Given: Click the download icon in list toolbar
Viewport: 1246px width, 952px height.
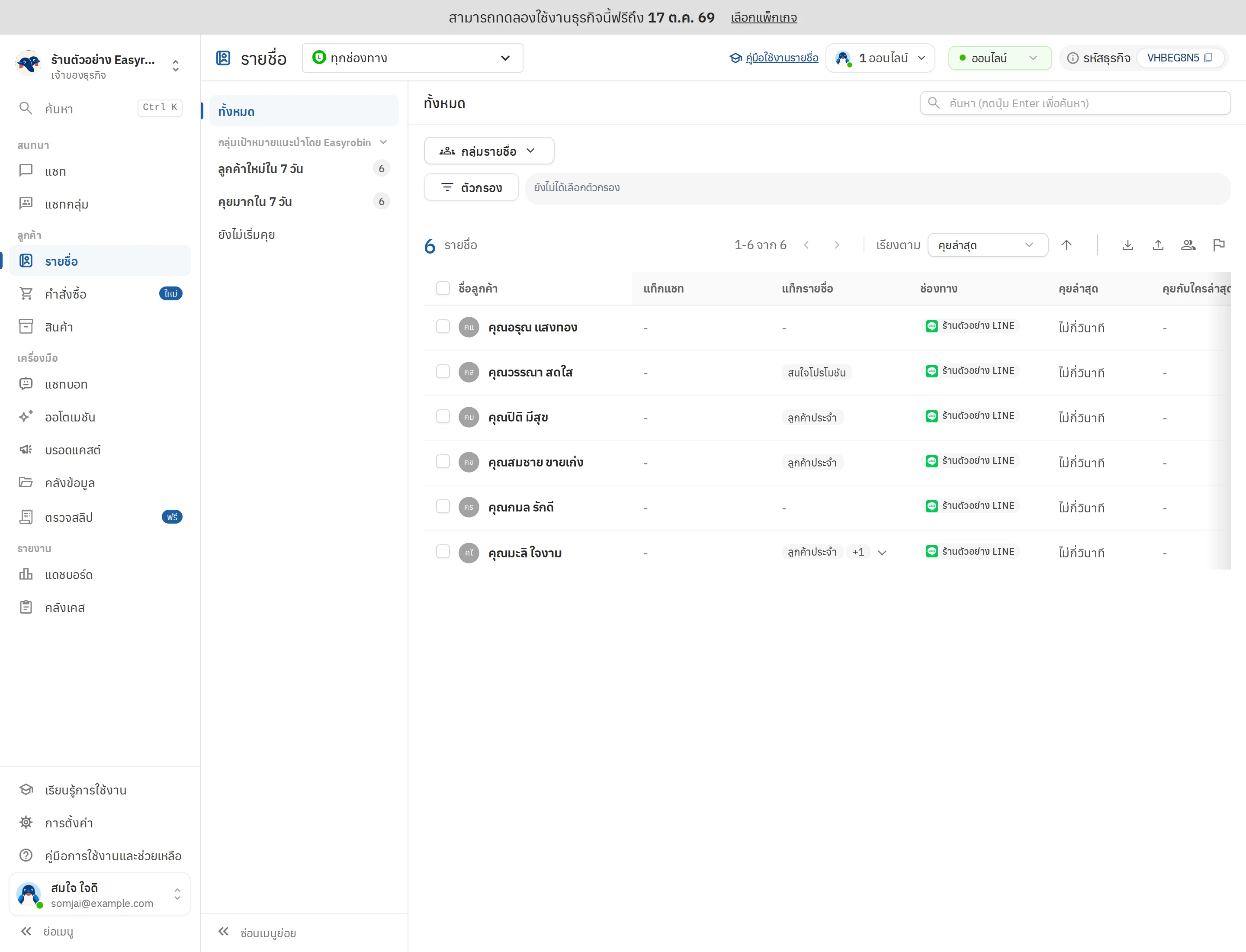Looking at the screenshot, I should pyautogui.click(x=1127, y=245).
